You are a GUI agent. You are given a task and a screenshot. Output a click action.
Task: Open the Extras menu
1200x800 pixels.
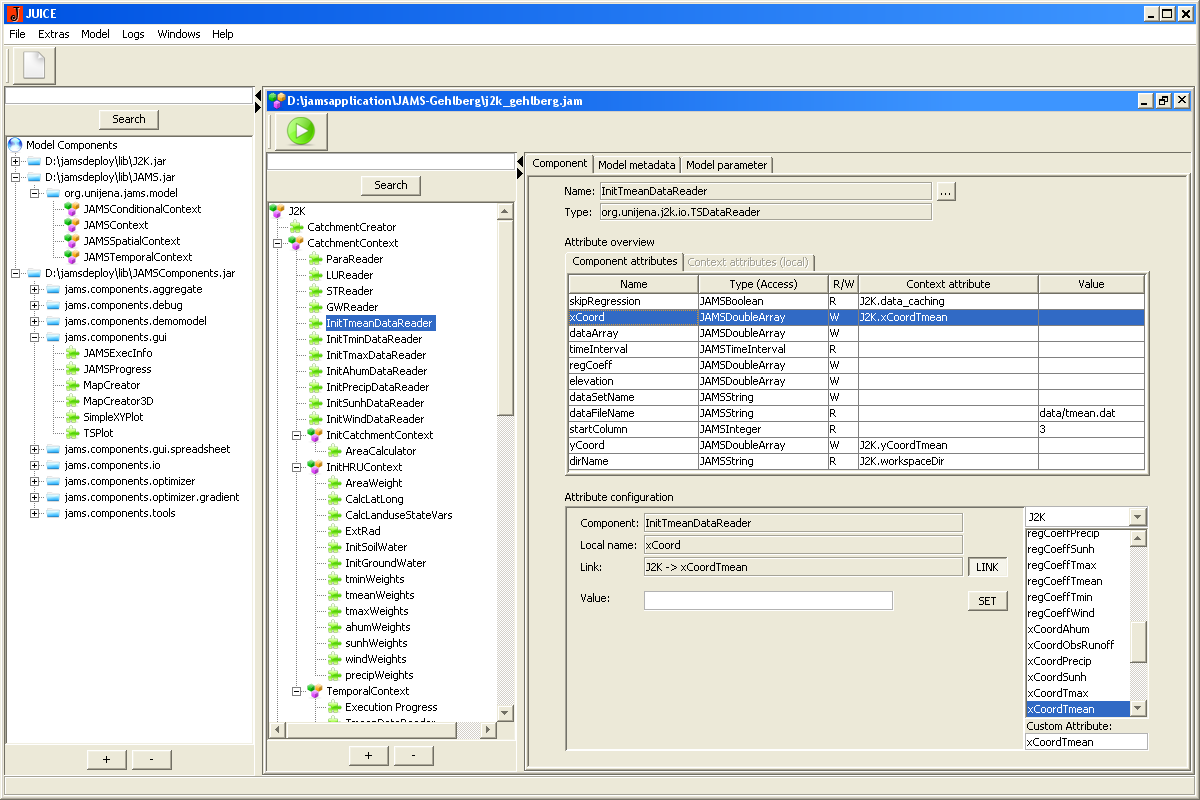(54, 34)
